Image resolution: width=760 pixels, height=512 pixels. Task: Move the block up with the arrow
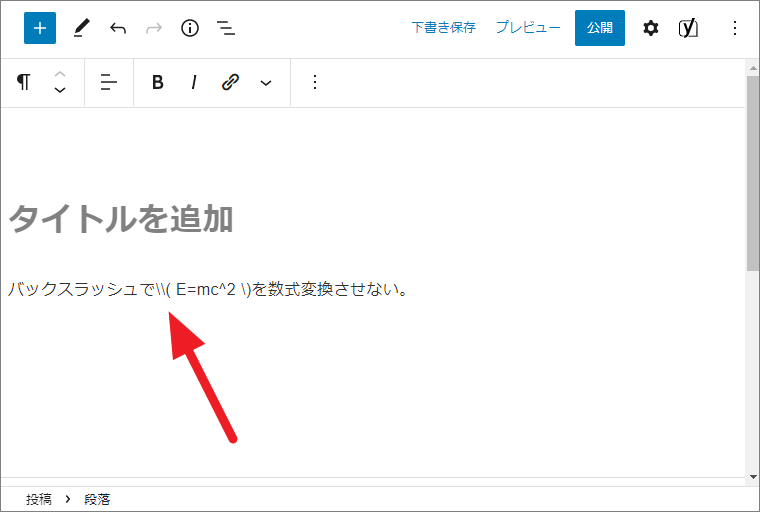point(60,74)
